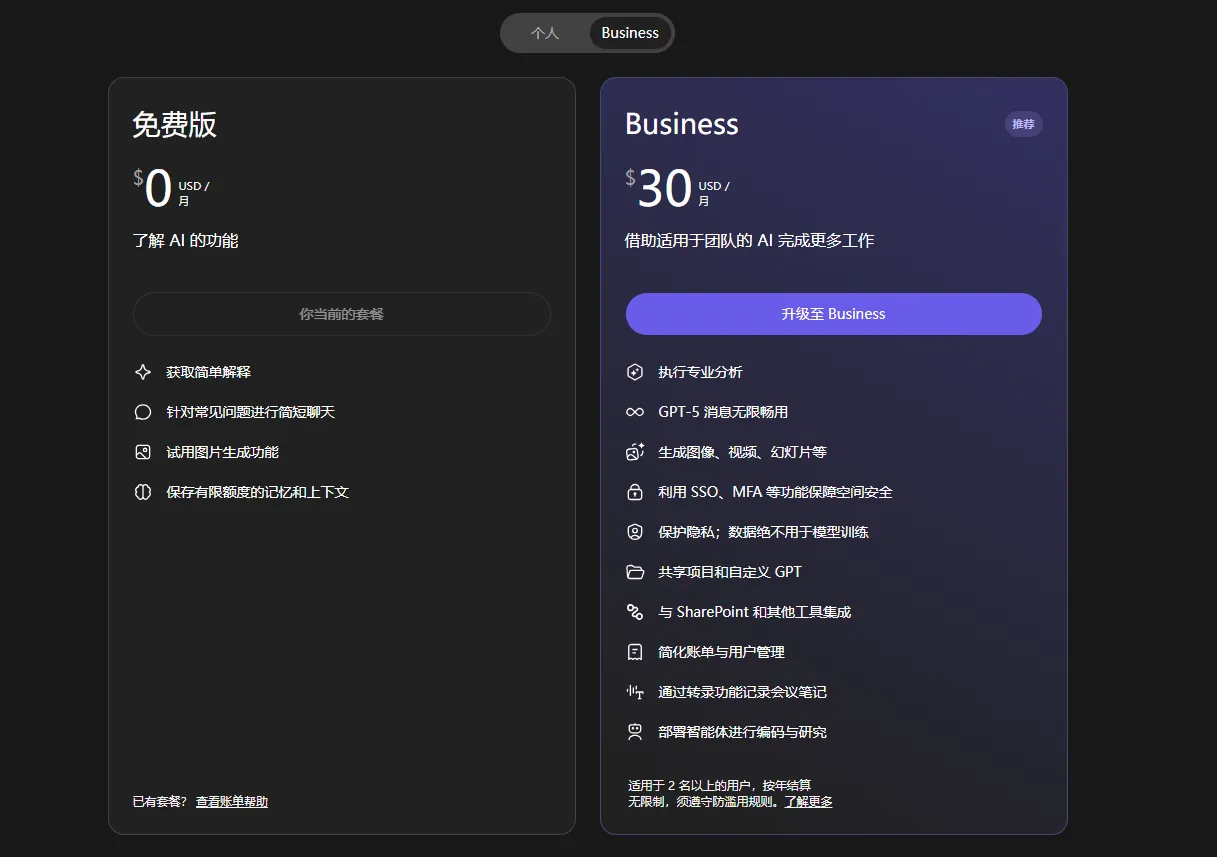Screen dimensions: 1217x857
Task: Click the memory icon beside 保存有限额度的记忆和上下文
Action: coord(144,491)
